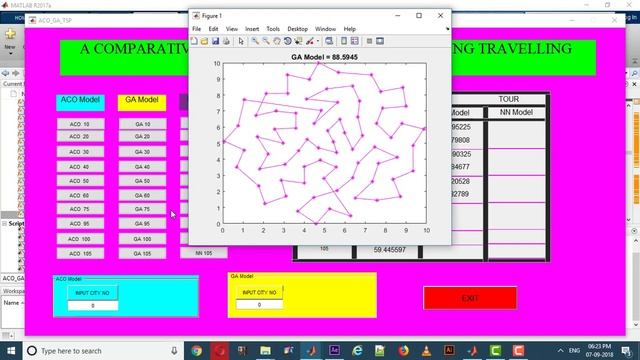This screenshot has height=360, width=640.
Task: Click the yellow GA Model heading
Action: pos(142,102)
